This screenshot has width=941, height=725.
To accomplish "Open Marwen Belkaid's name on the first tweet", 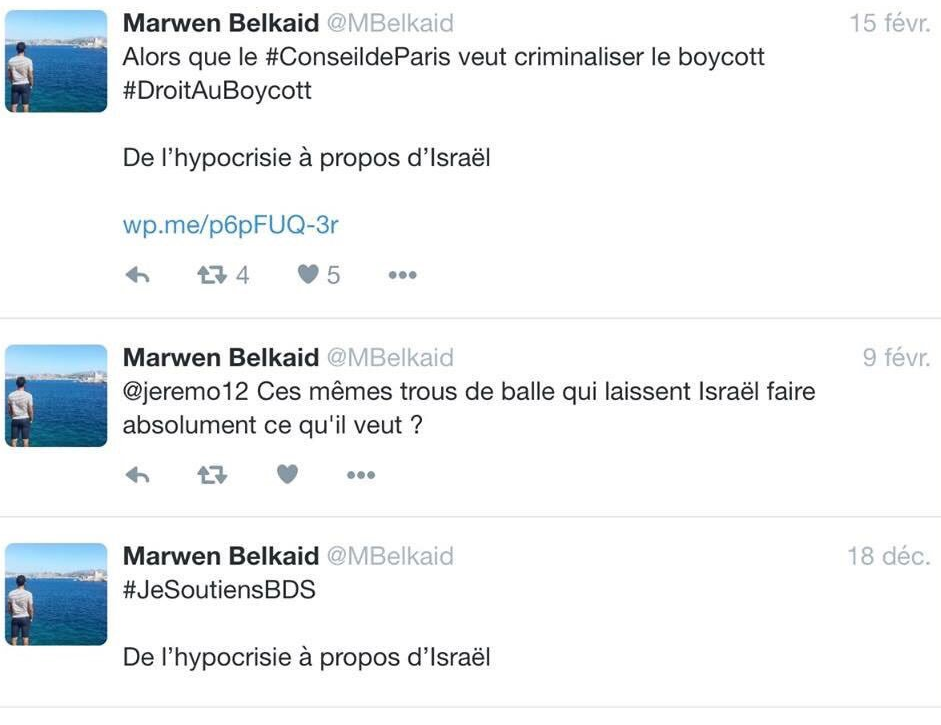I will pyautogui.click(x=220, y=23).
